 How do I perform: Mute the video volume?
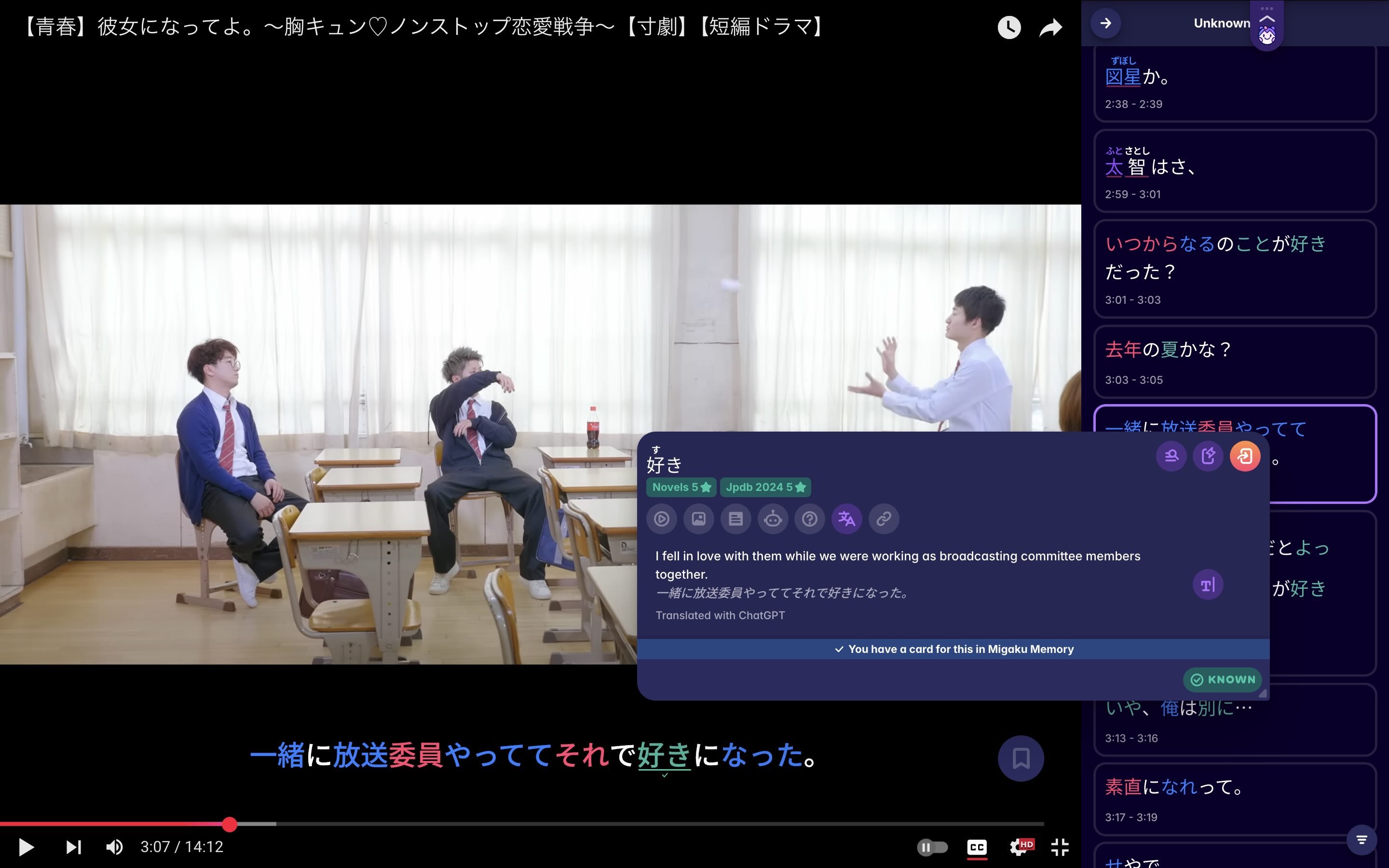114,847
